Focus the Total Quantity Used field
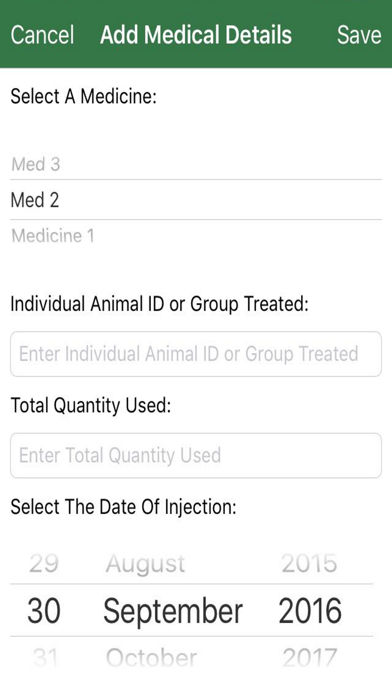Screen dimensions: 392x696 pos(196,455)
